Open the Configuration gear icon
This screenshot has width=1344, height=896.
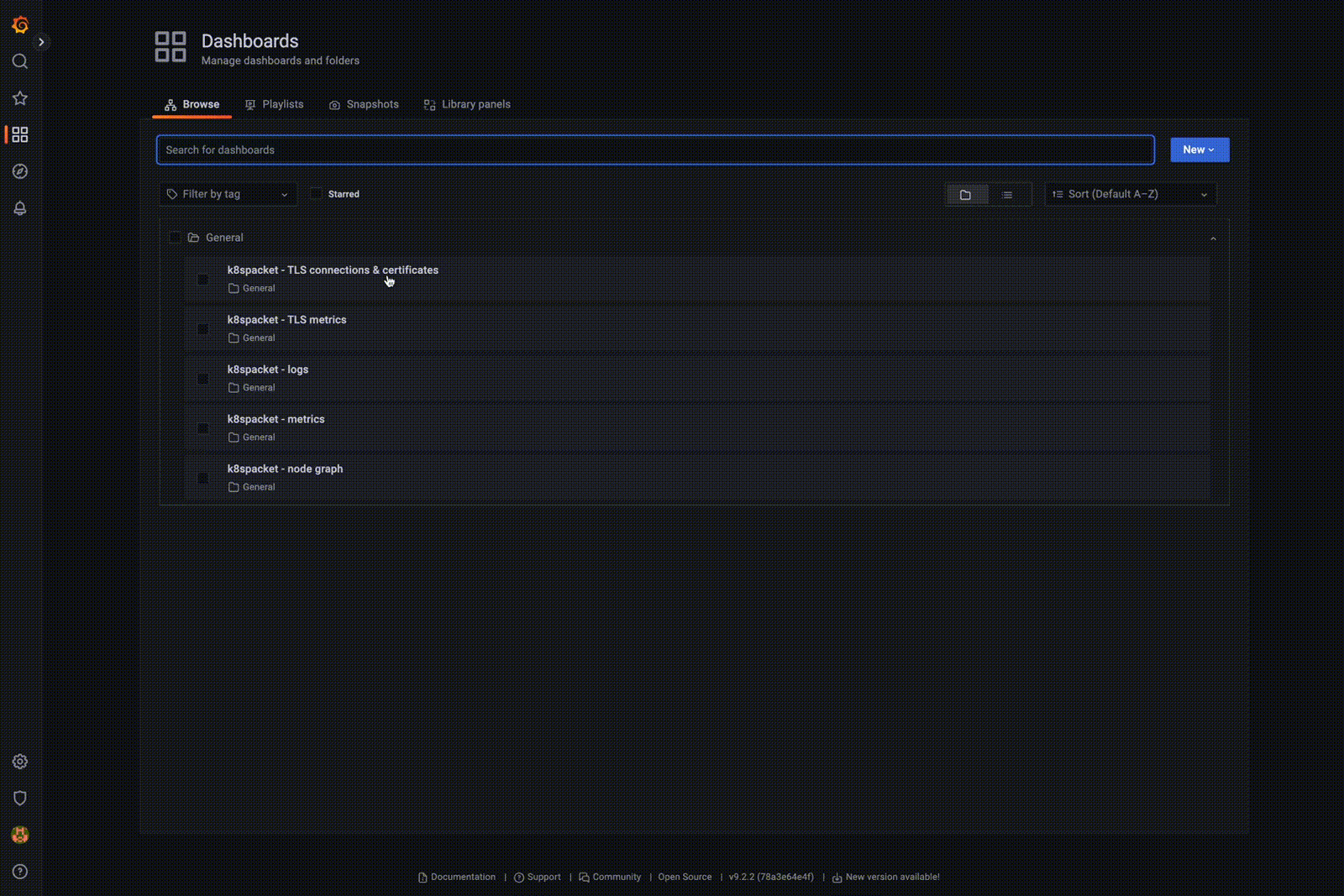click(20, 762)
